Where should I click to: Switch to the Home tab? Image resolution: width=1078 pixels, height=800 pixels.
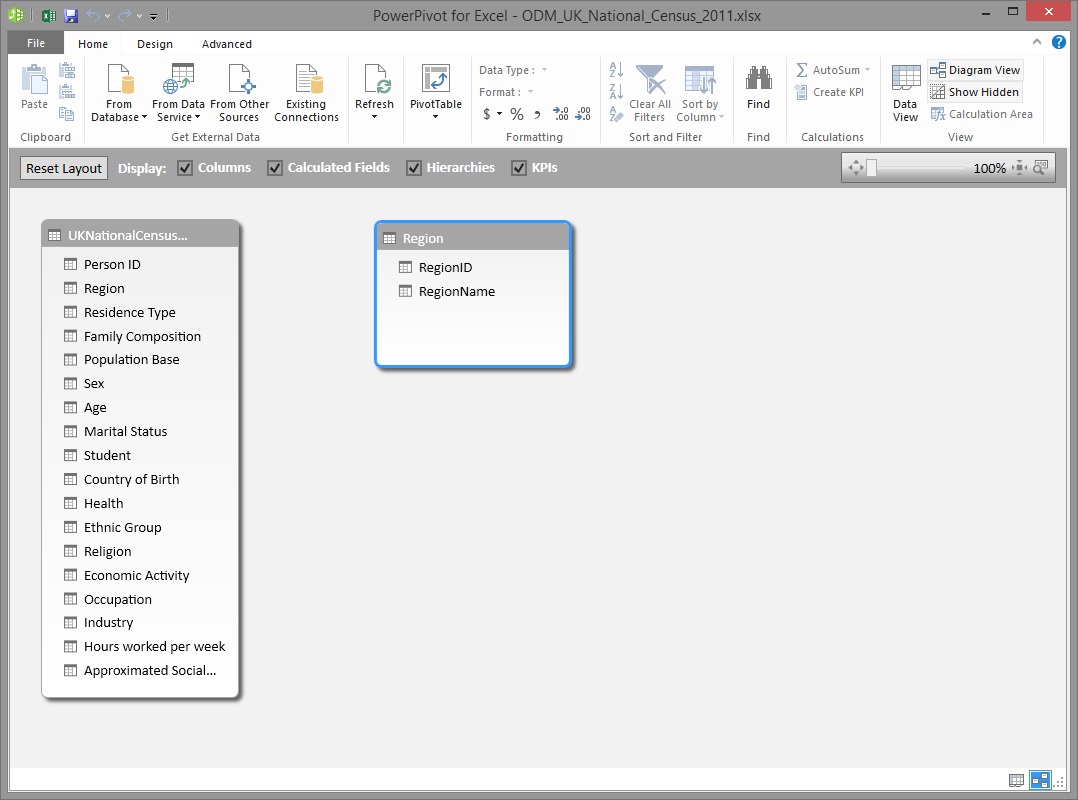93,44
